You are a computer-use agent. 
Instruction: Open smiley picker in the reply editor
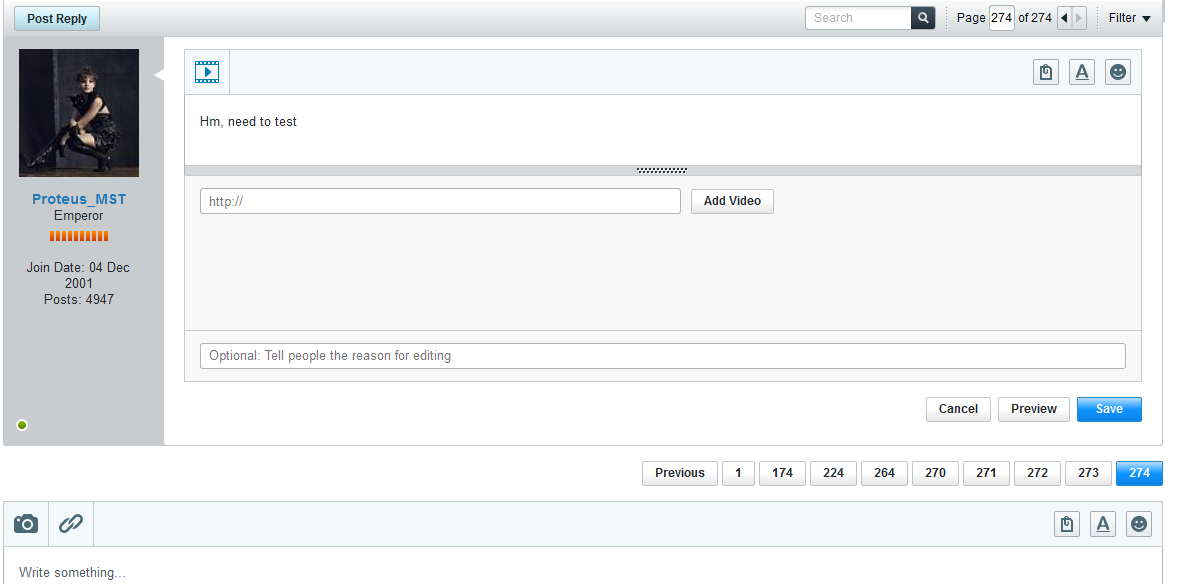1138,524
